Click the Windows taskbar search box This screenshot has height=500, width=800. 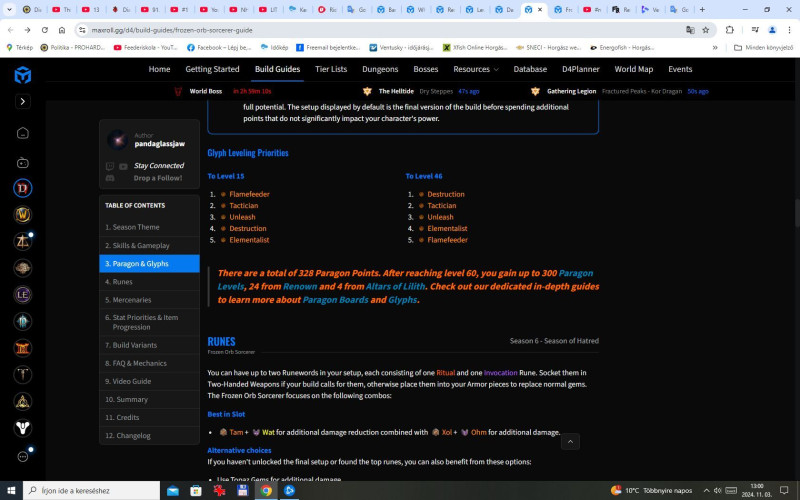coord(92,490)
